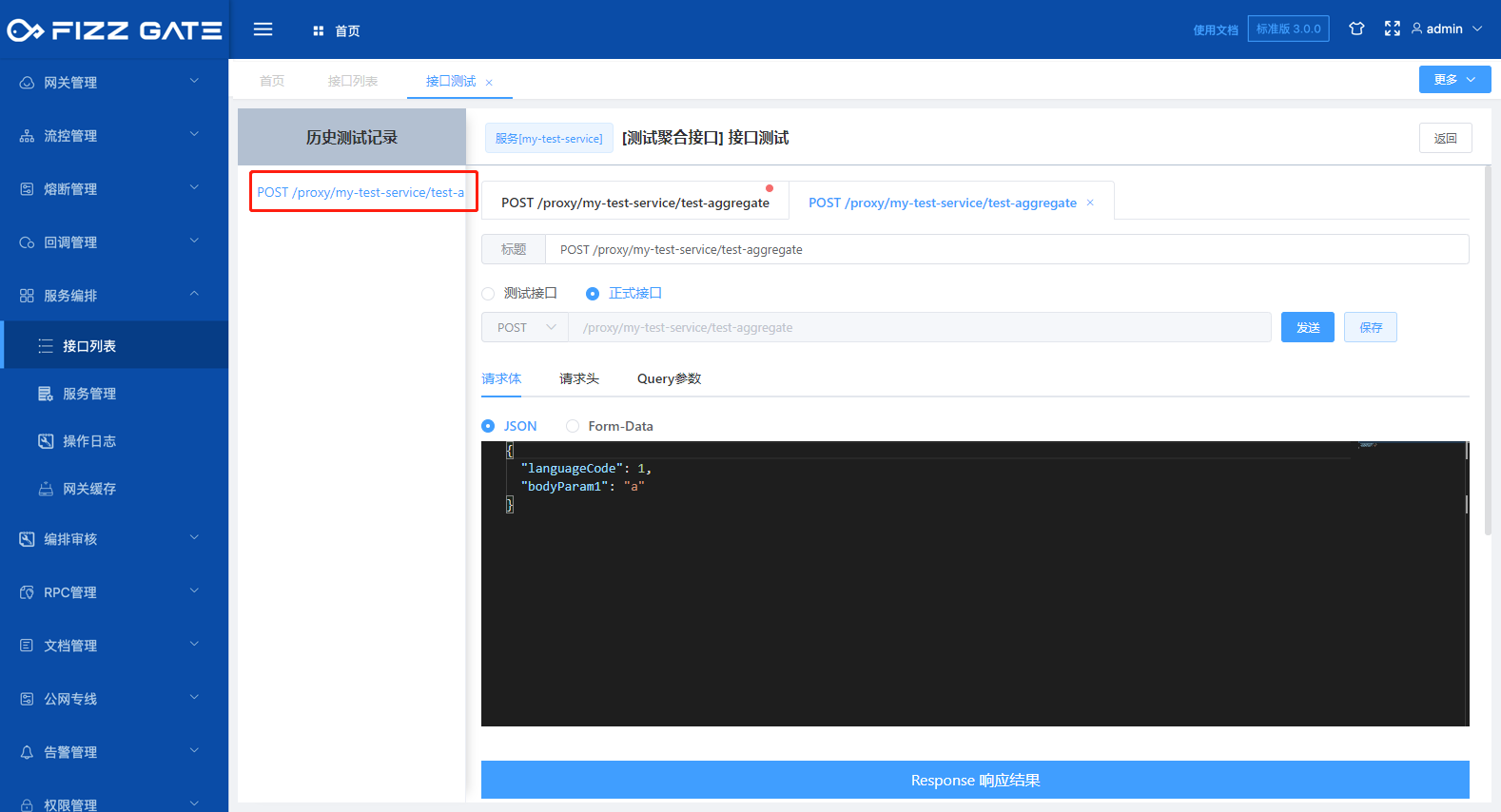Screen dimensions: 1501x812
Task: Expand the 文档管理 menu chevron
Action: pos(194,644)
